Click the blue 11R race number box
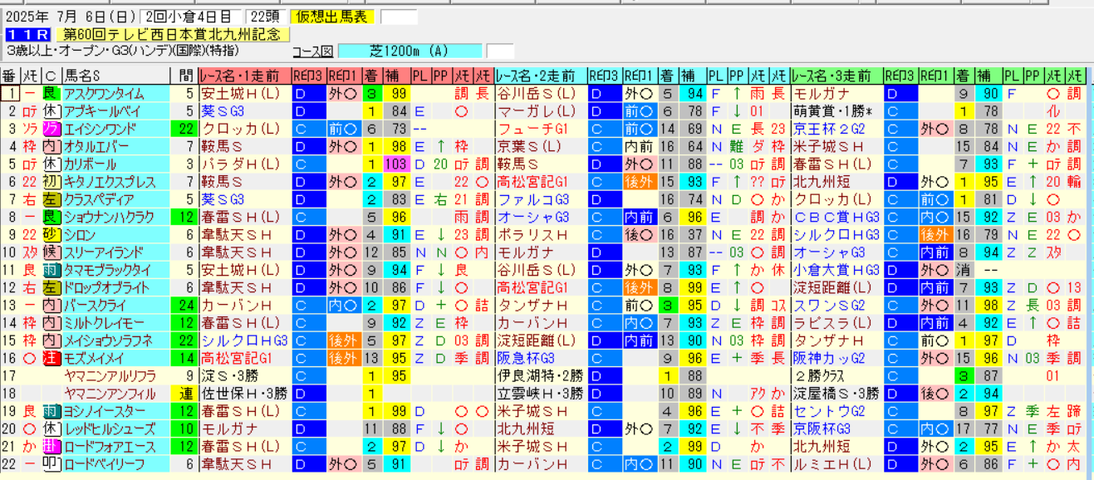The image size is (1094, 480). pyautogui.click(x=29, y=34)
